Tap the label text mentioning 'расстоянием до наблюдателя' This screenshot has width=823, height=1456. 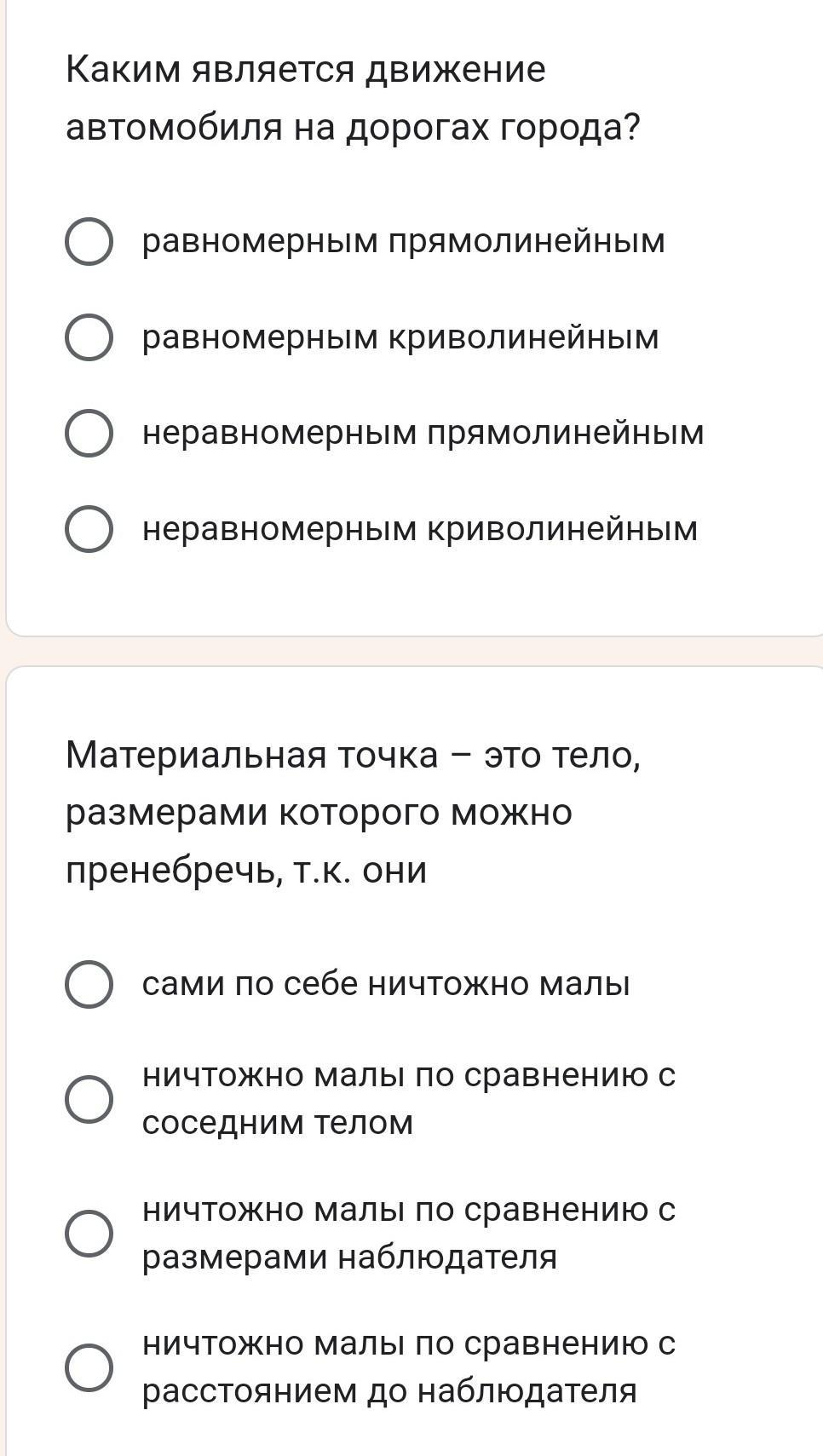click(408, 1367)
